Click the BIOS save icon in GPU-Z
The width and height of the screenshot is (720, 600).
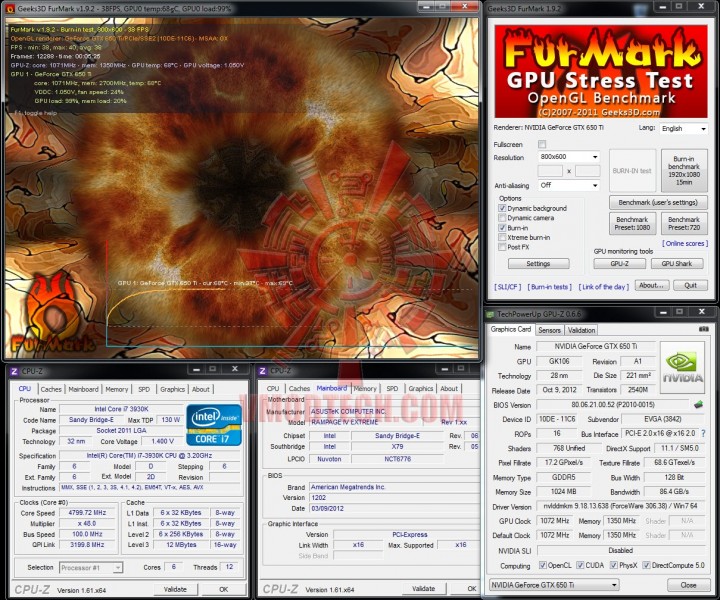[698, 404]
